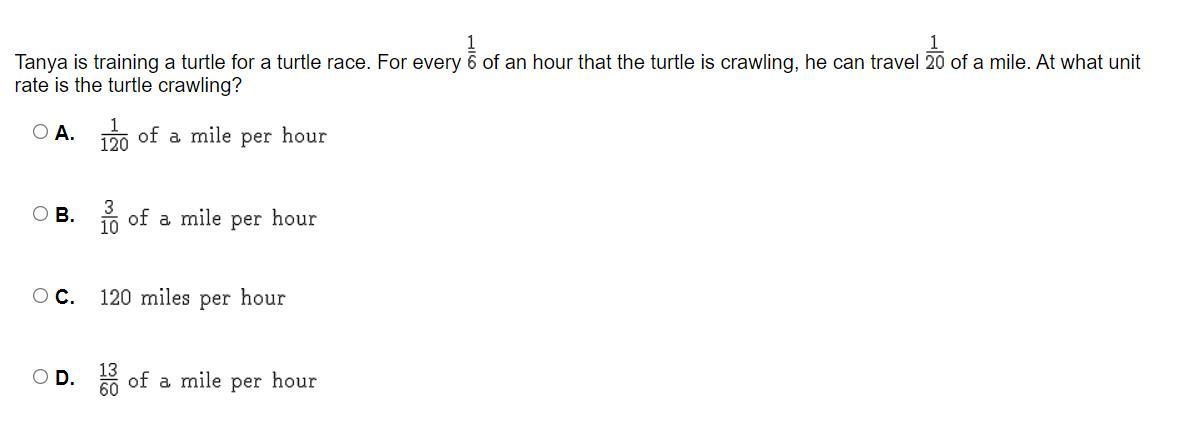Click the 1/6 fraction in the question
The width and height of the screenshot is (1192, 437).
coord(471,53)
